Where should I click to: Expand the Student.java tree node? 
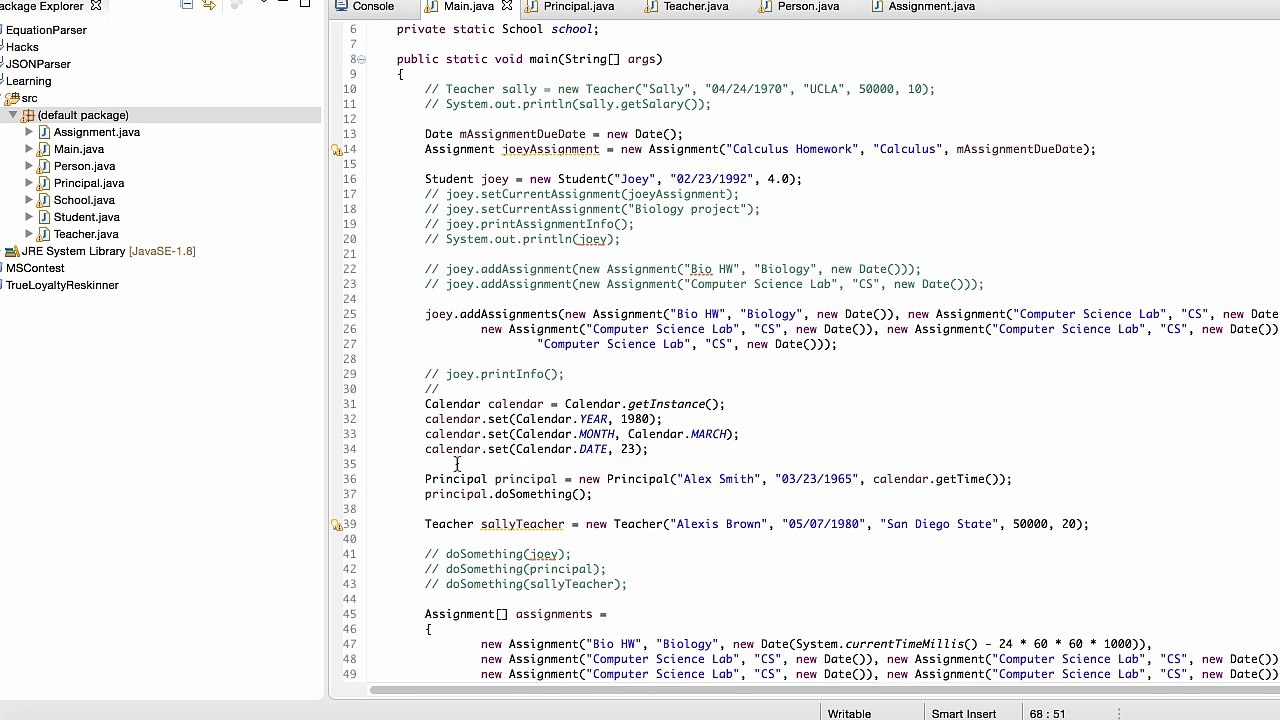pyautogui.click(x=29, y=217)
